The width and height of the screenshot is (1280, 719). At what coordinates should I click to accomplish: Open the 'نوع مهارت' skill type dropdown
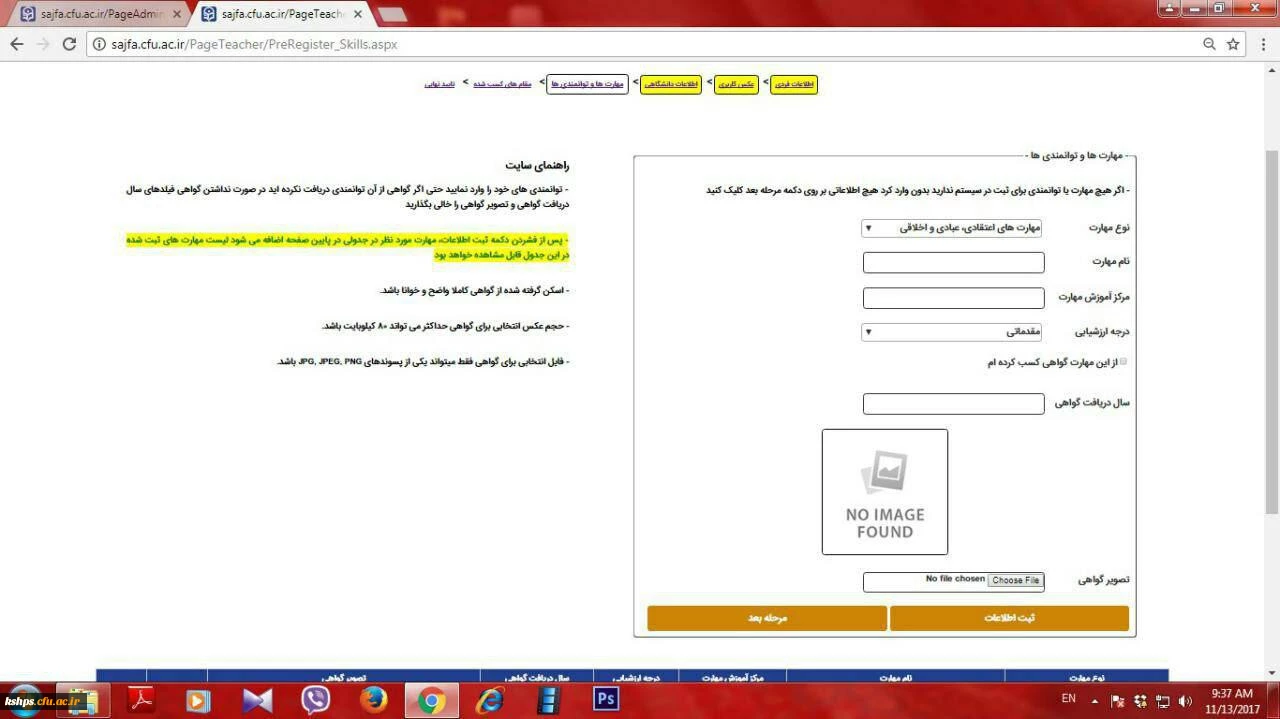952,228
